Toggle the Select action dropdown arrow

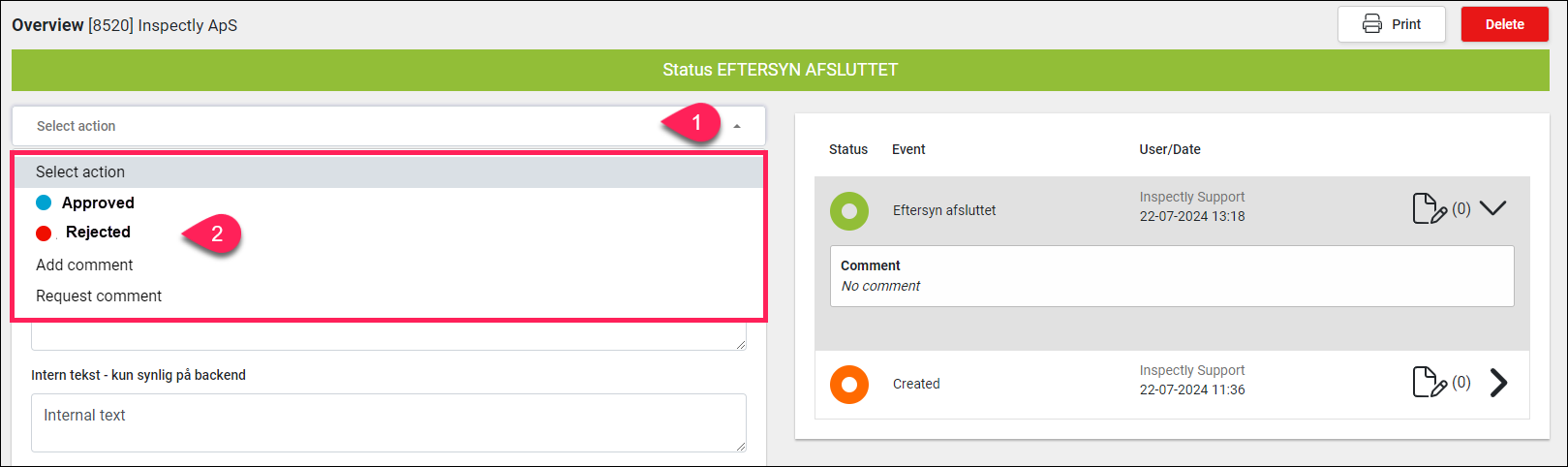[737, 126]
